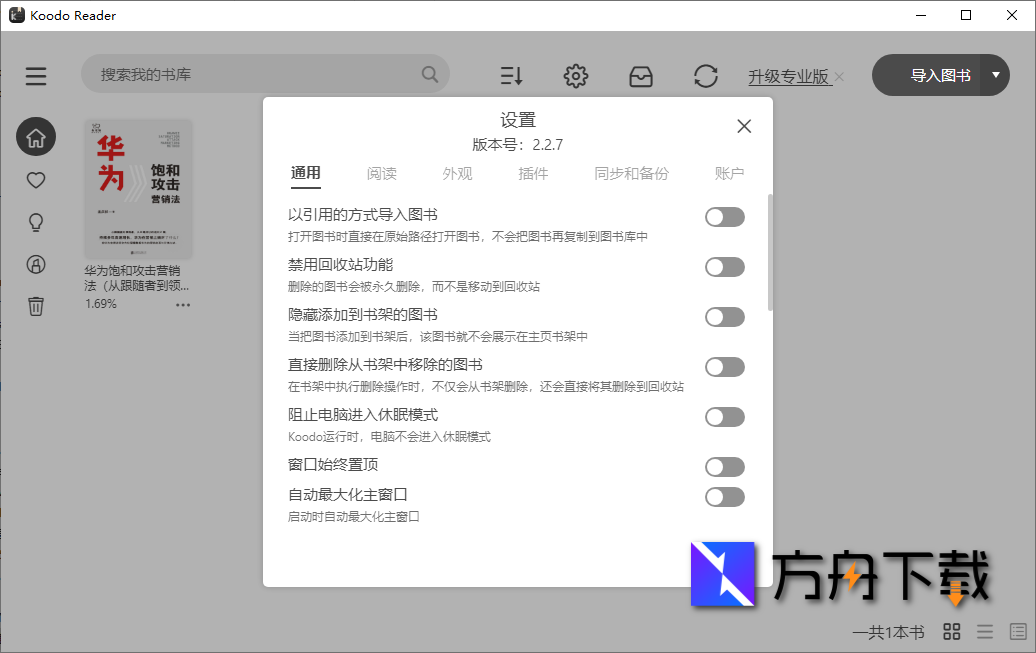Image resolution: width=1036 pixels, height=653 pixels.
Task: Click the 搜索我的书库 search field
Action: [250, 74]
